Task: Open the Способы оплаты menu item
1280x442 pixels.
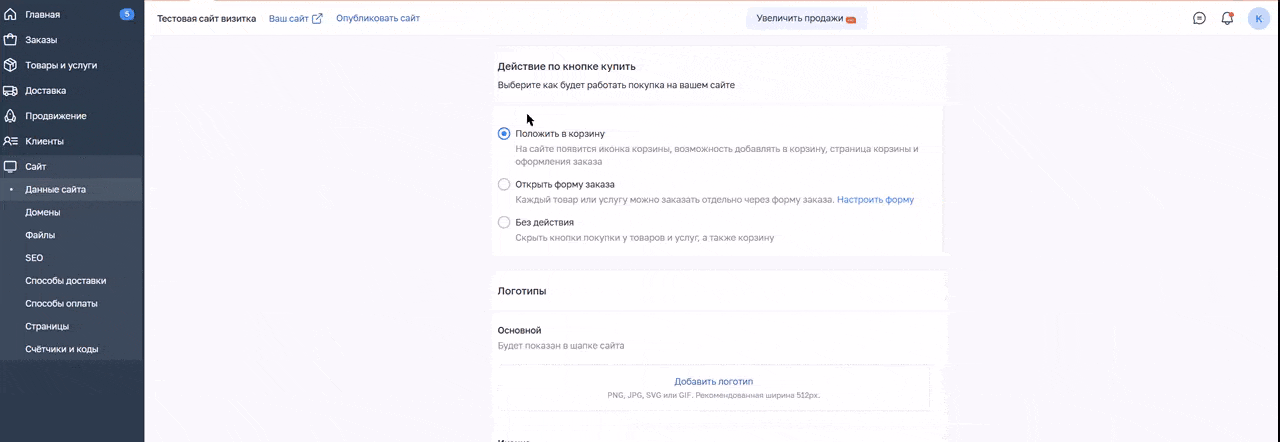Action: pyautogui.click(x=61, y=303)
